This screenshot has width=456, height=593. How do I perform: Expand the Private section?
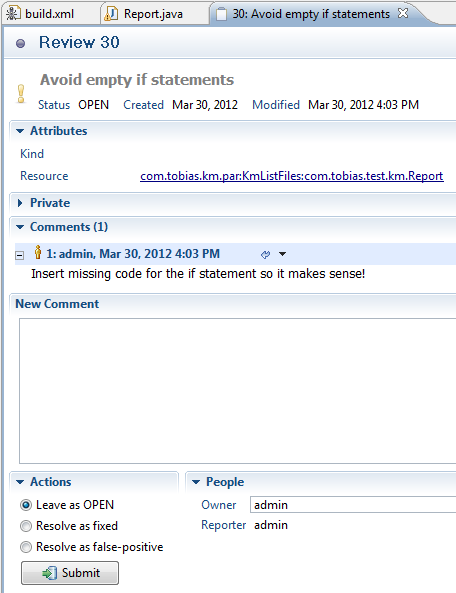pyautogui.click(x=20, y=203)
